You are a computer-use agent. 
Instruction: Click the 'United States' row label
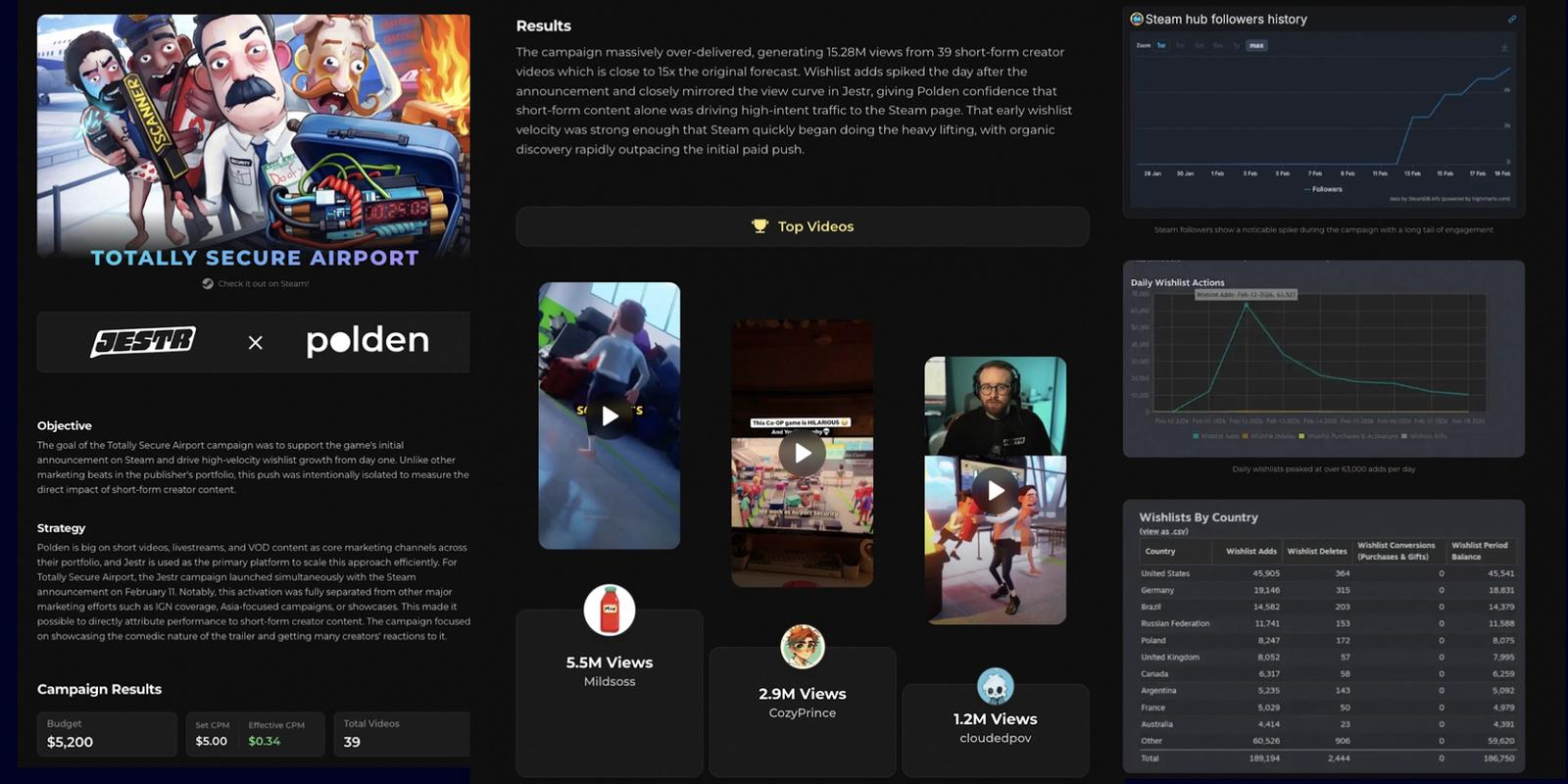[1165, 573]
